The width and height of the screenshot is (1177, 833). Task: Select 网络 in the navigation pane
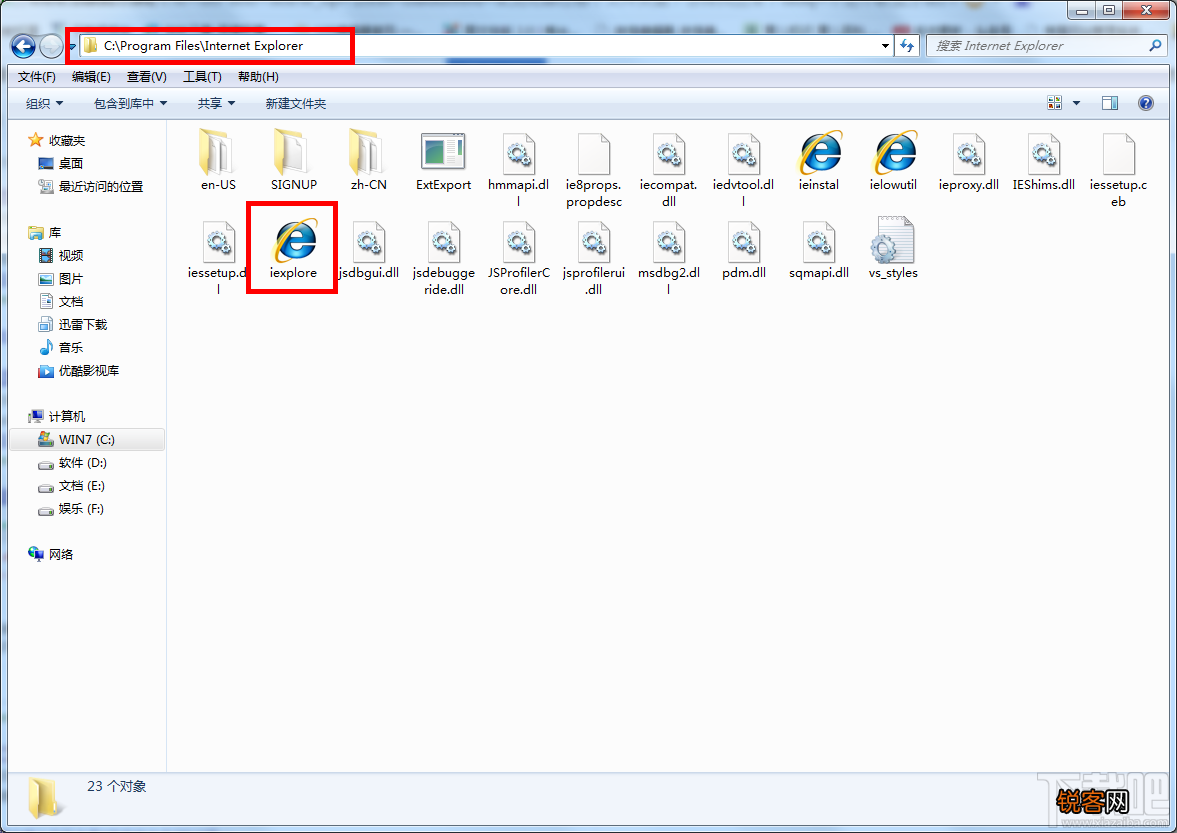click(x=51, y=555)
